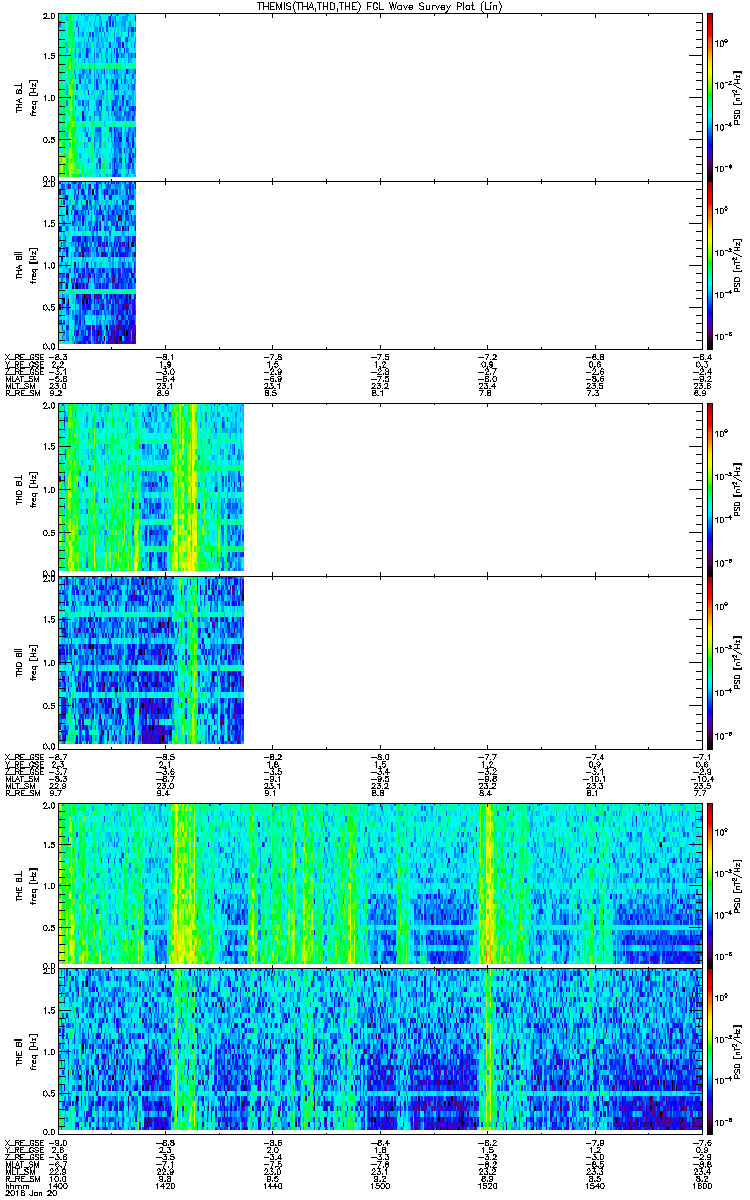Click the 'hhmm' axis label

[15, 1186]
